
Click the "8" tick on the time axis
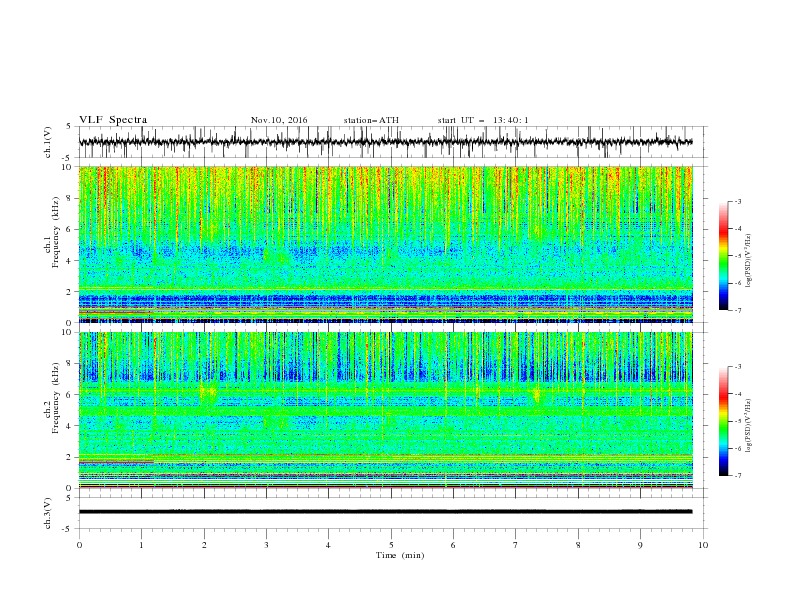coord(578,545)
